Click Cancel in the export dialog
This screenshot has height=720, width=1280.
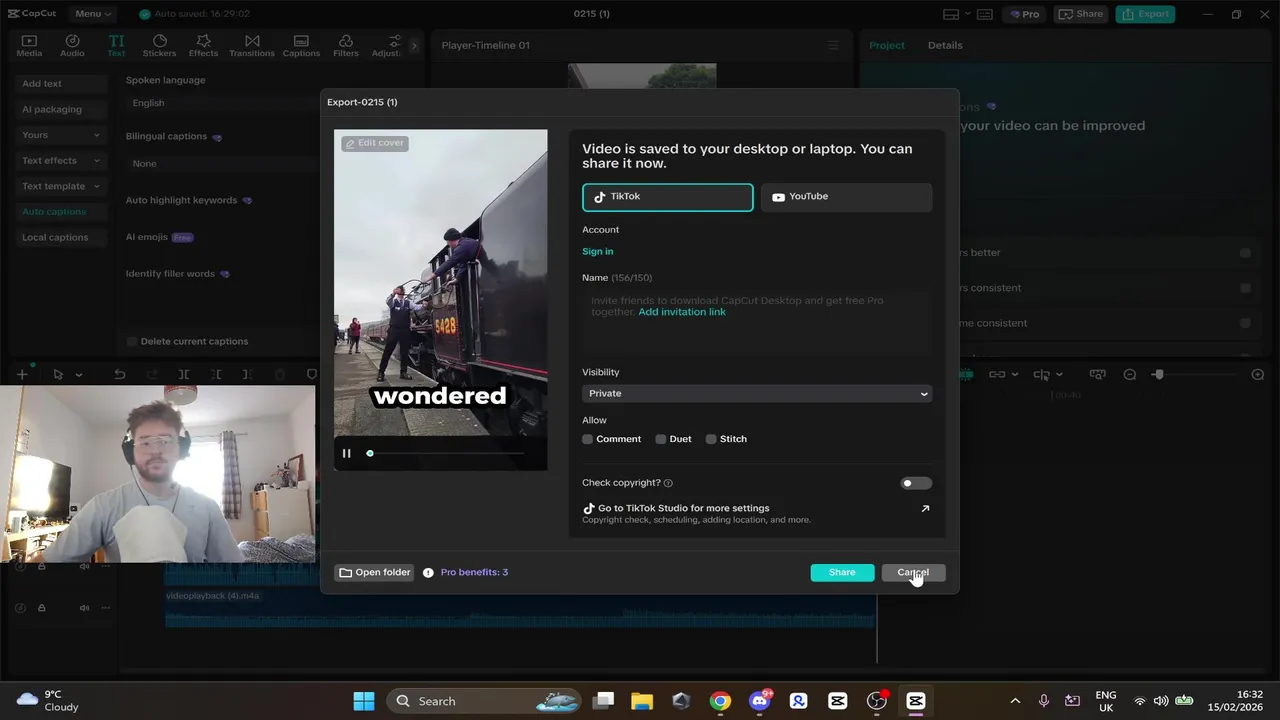913,572
